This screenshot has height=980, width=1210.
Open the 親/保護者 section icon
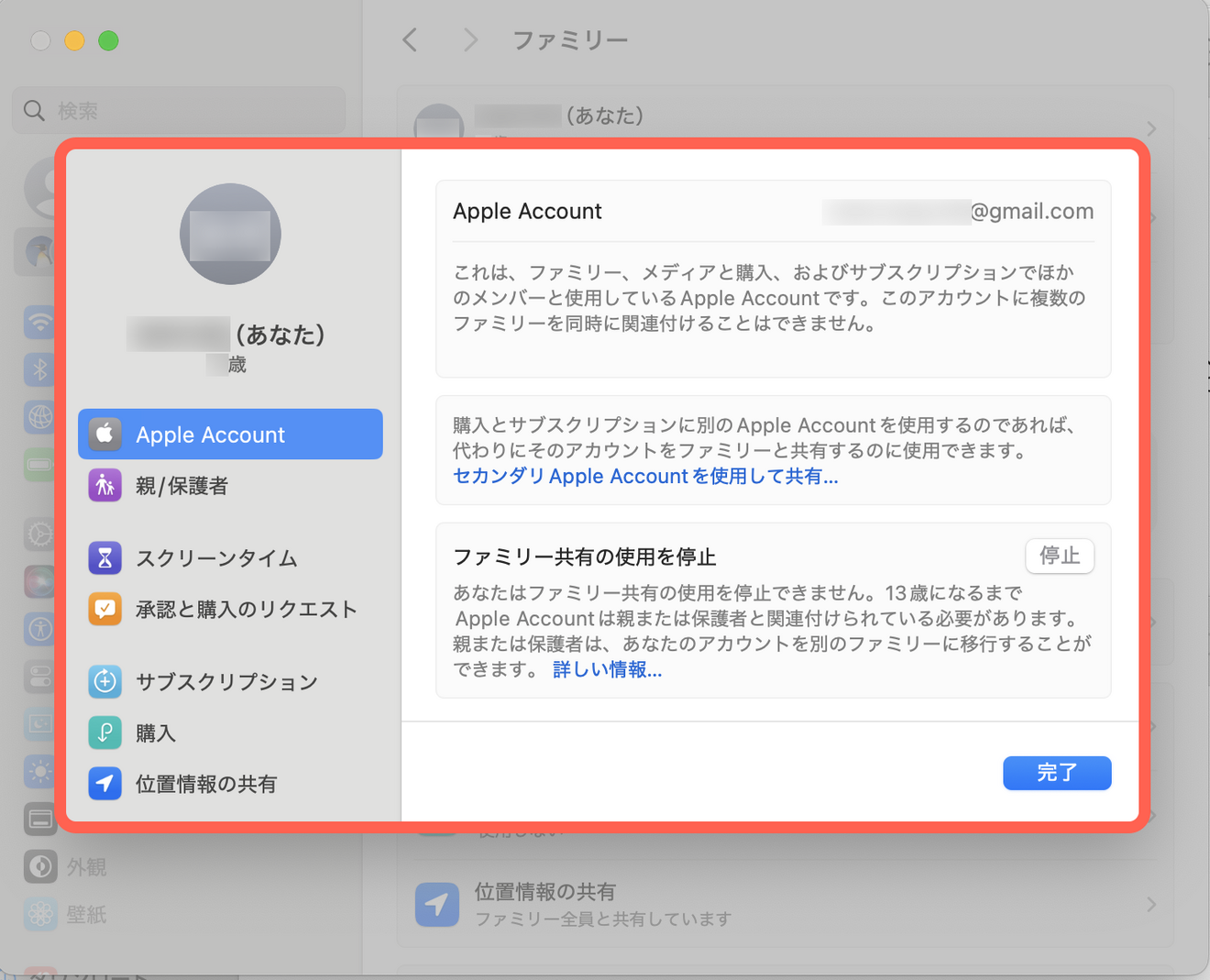104,485
